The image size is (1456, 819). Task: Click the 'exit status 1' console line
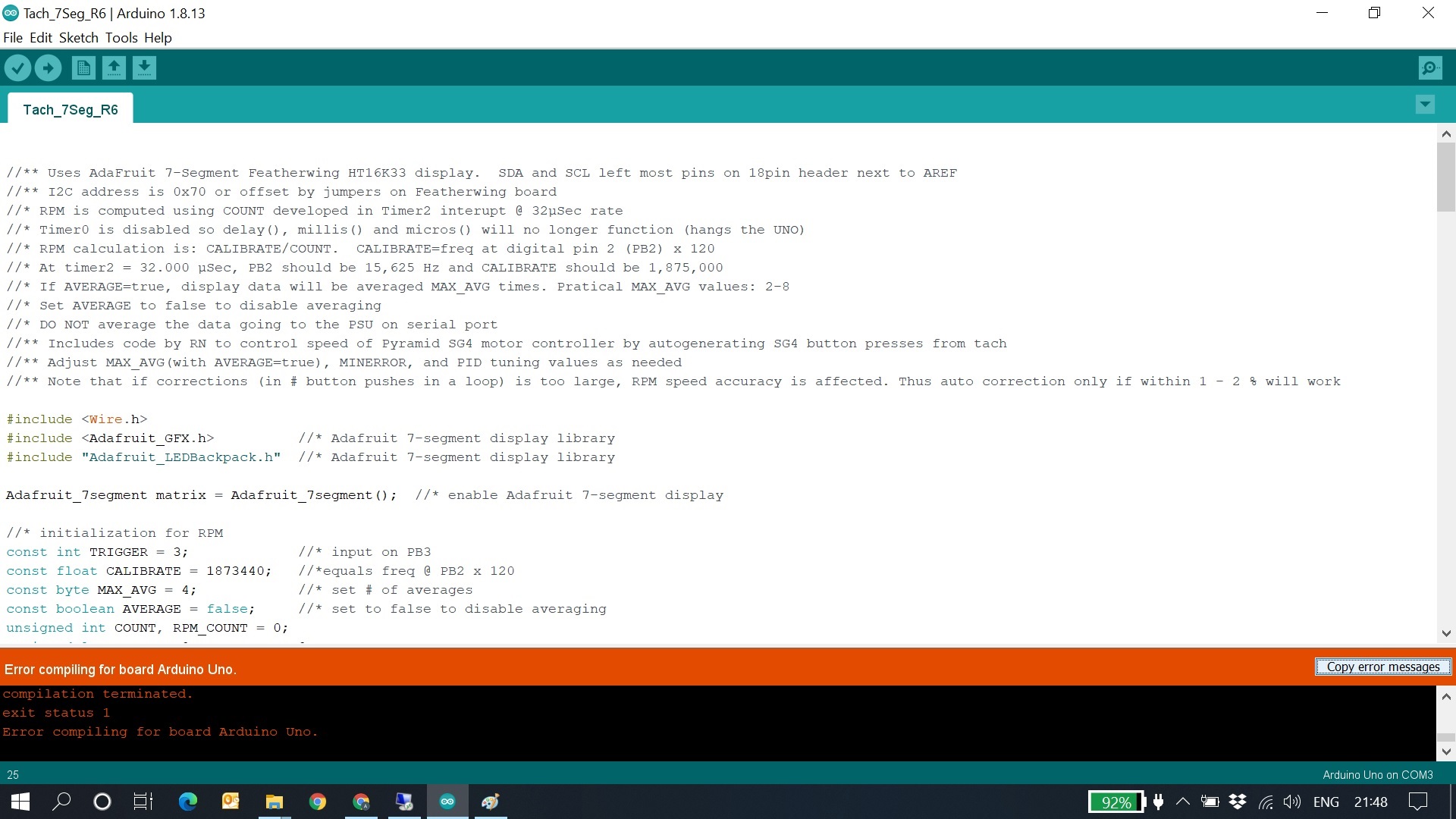pos(56,713)
